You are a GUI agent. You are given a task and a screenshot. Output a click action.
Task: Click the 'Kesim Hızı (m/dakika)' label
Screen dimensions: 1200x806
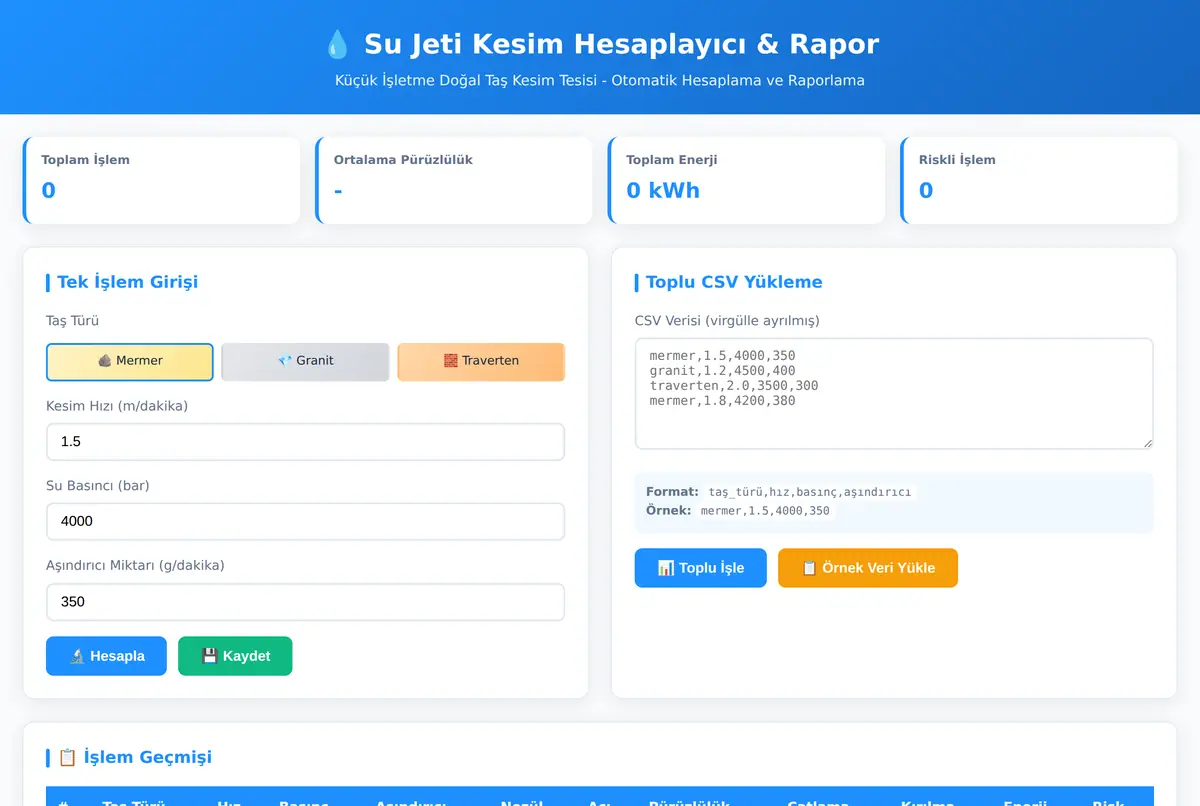pyautogui.click(x=117, y=405)
